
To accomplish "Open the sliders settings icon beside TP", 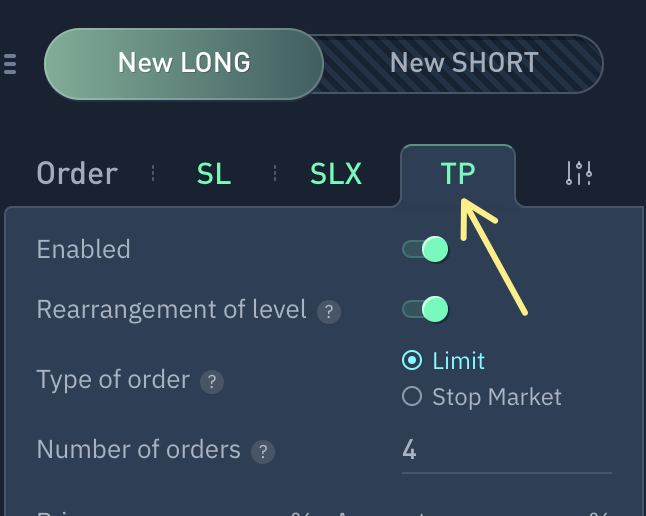I will (x=580, y=173).
